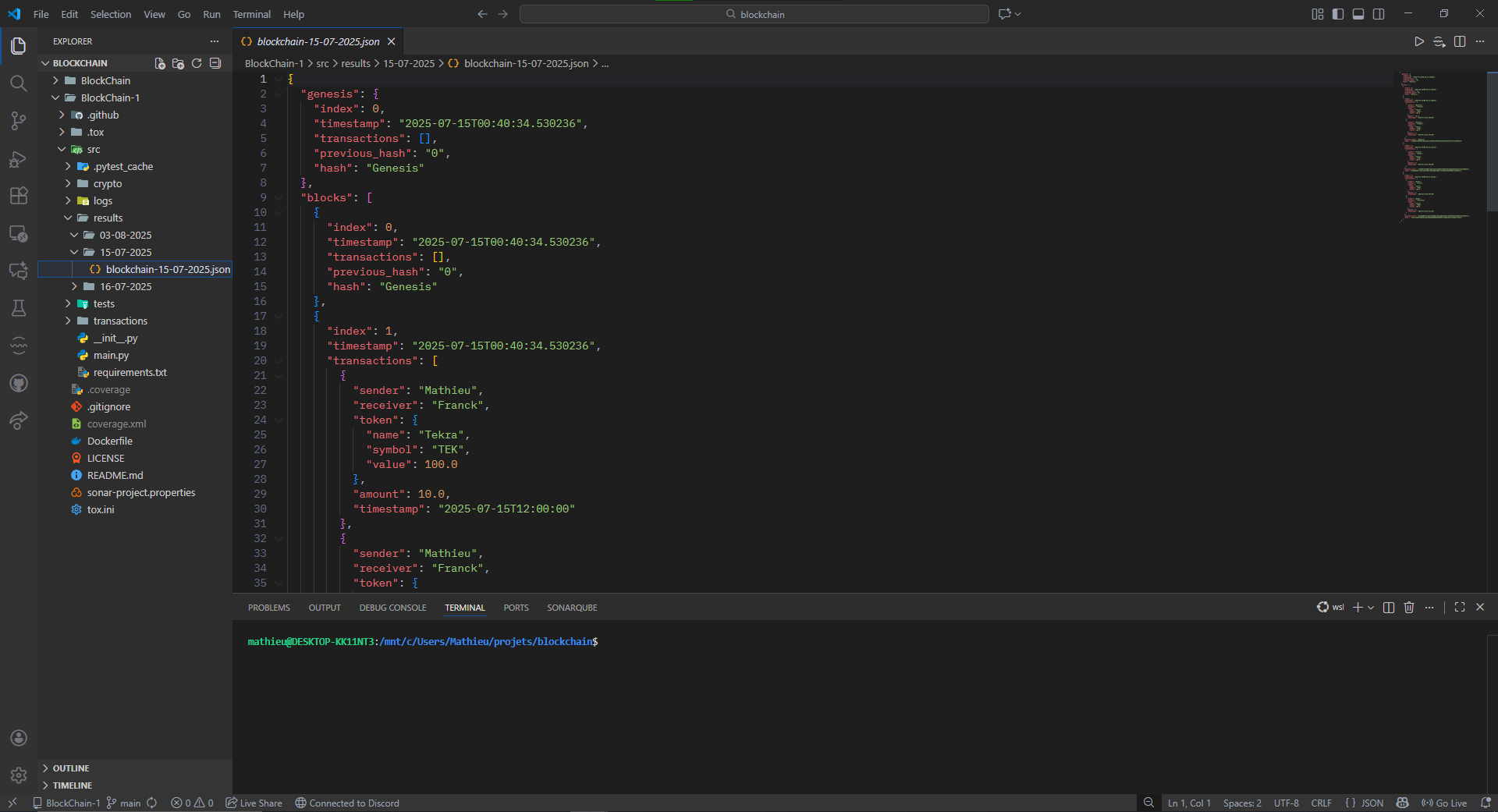Split the editor to the right
Image resolution: width=1498 pixels, height=812 pixels.
(x=1460, y=41)
